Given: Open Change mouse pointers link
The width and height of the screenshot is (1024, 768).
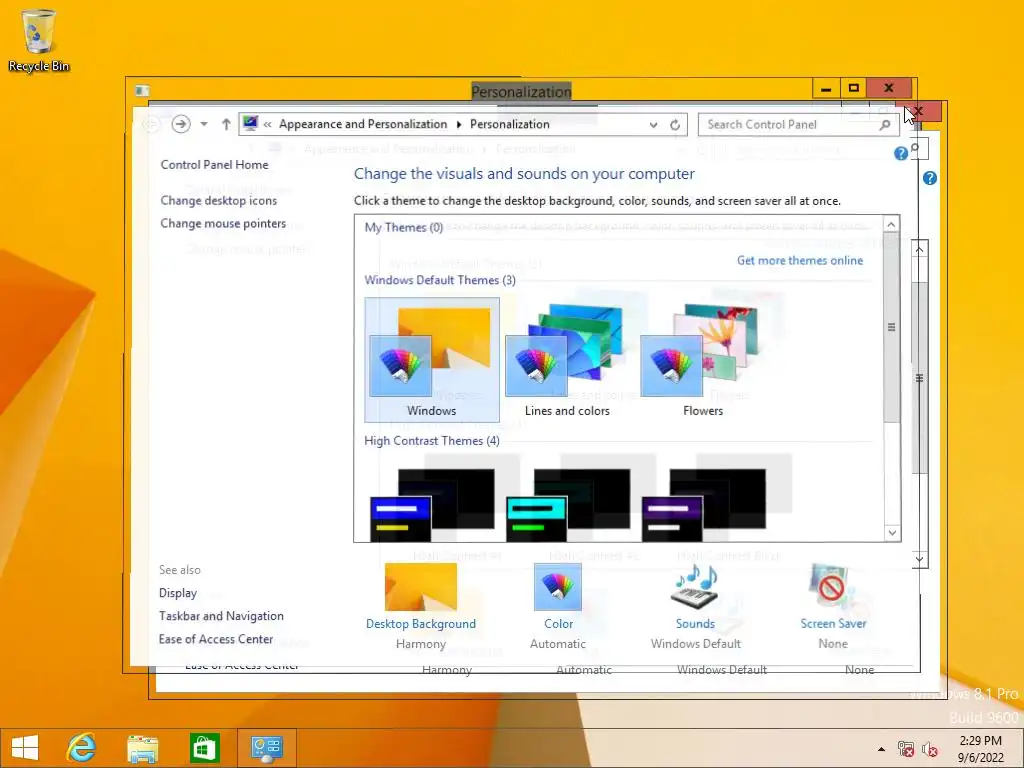Looking at the screenshot, I should [x=223, y=223].
